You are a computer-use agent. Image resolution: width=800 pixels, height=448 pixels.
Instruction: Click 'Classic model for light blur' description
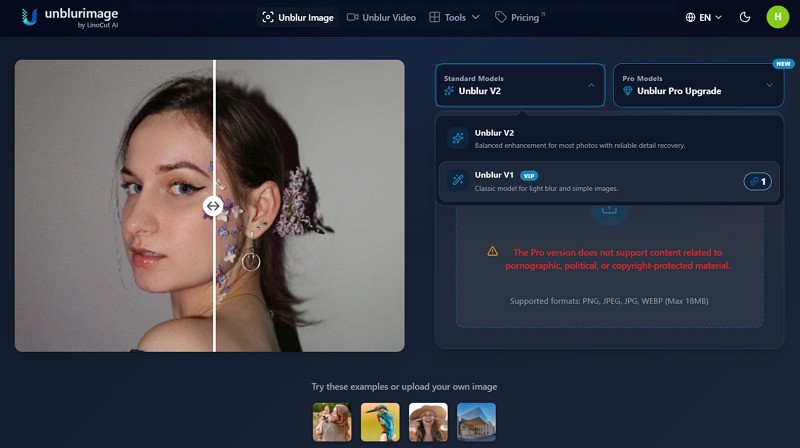click(x=546, y=188)
